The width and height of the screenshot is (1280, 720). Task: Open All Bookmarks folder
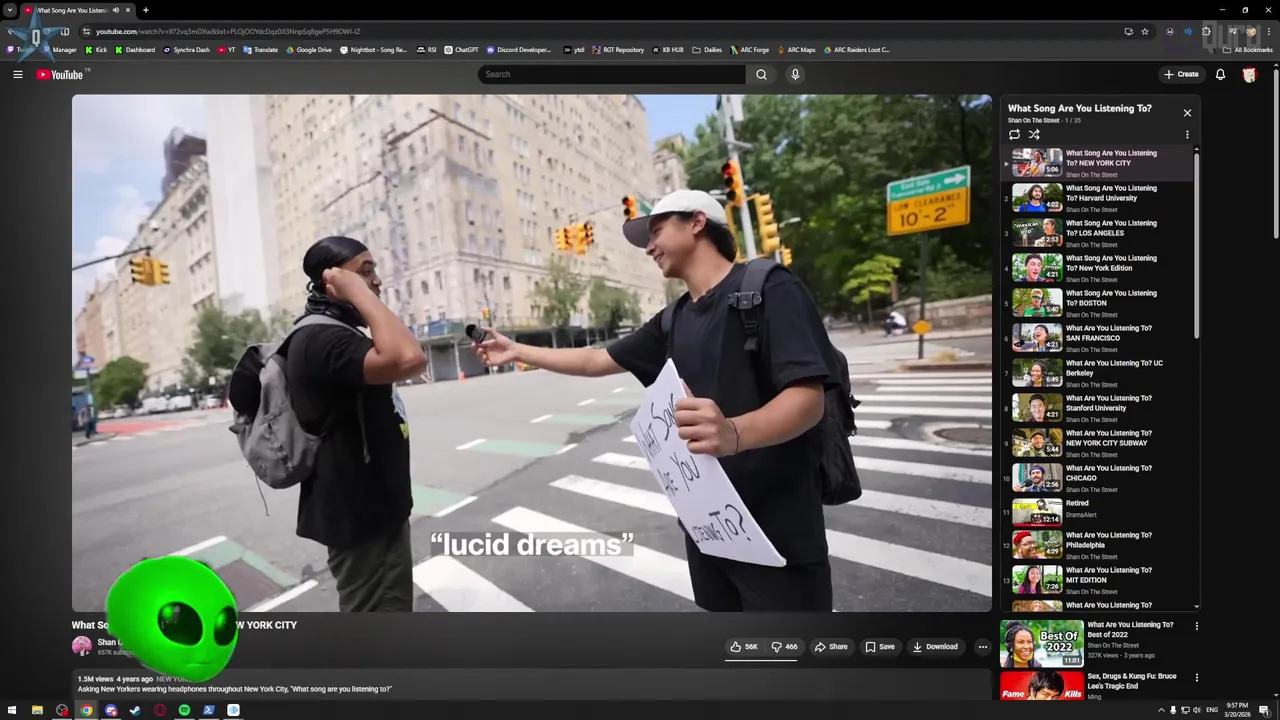pos(1248,49)
